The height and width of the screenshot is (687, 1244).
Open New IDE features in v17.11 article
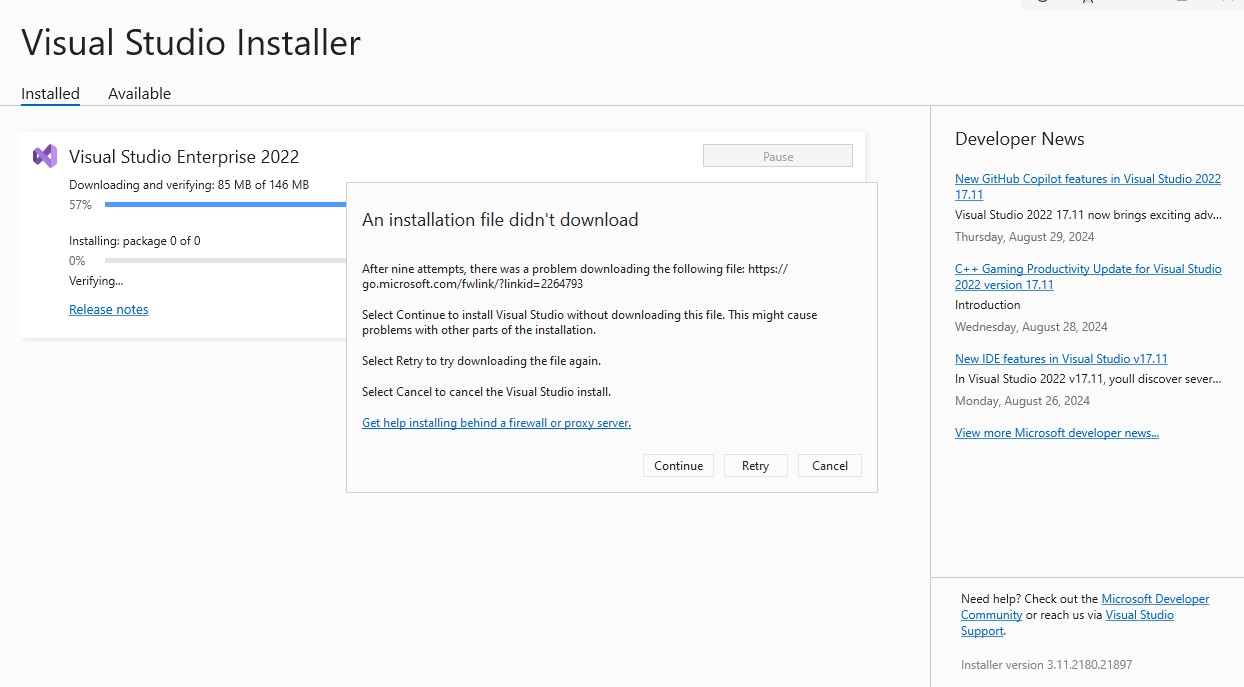pyautogui.click(x=1061, y=359)
